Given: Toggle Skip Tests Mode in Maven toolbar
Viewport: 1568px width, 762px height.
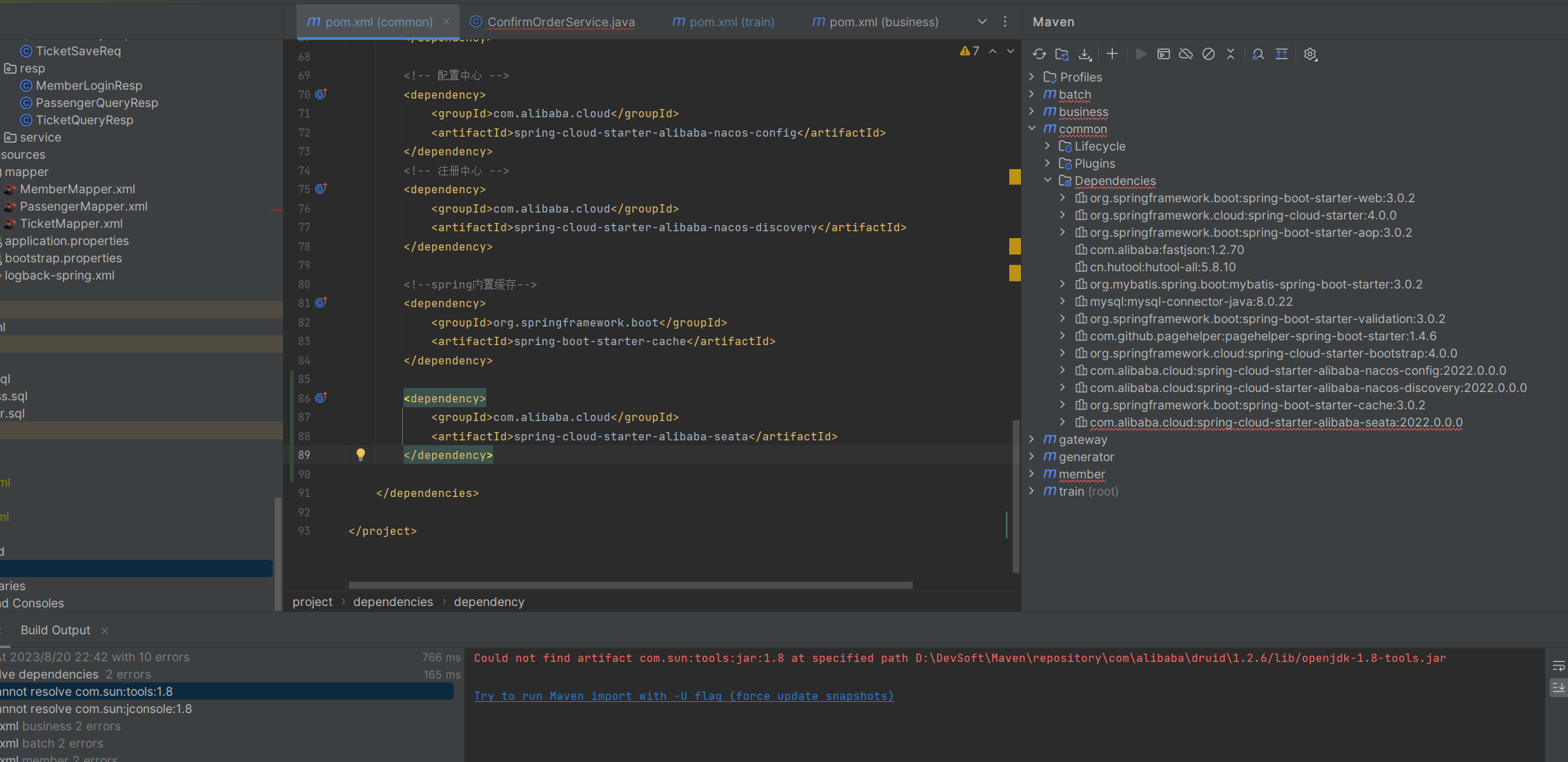Looking at the screenshot, I should [x=1209, y=54].
